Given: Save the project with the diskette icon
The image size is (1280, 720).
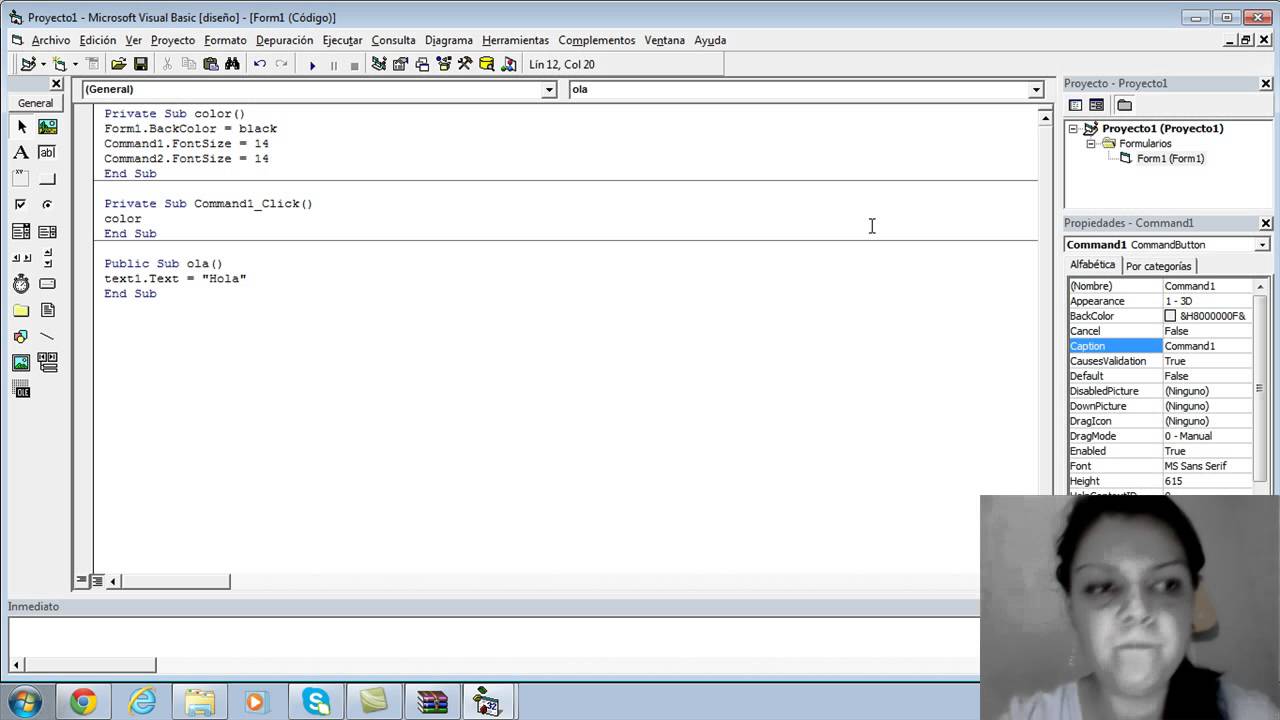Looking at the screenshot, I should (x=140, y=64).
